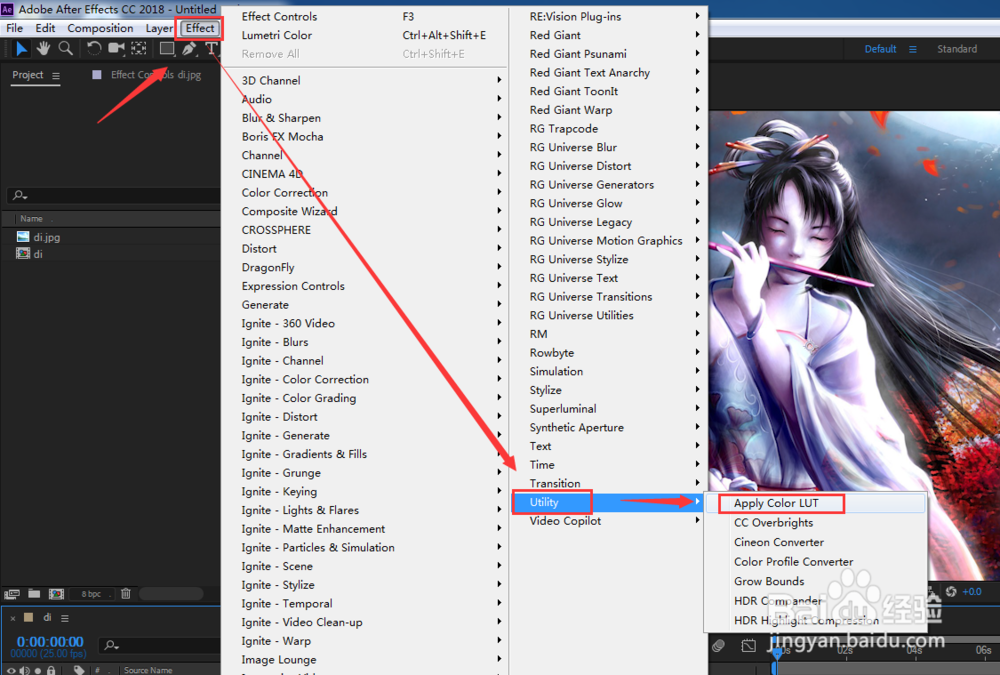
Task: Toggle the video eye column in timeline
Action: tap(11, 670)
